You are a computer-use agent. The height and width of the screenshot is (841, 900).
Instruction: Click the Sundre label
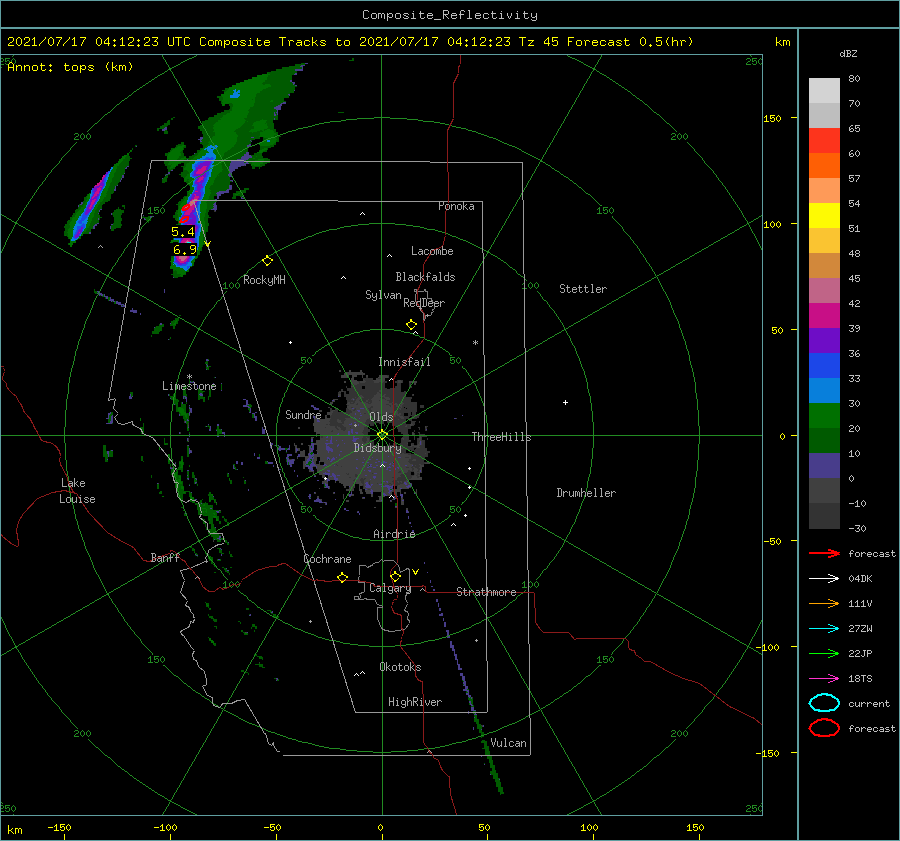coord(303,414)
